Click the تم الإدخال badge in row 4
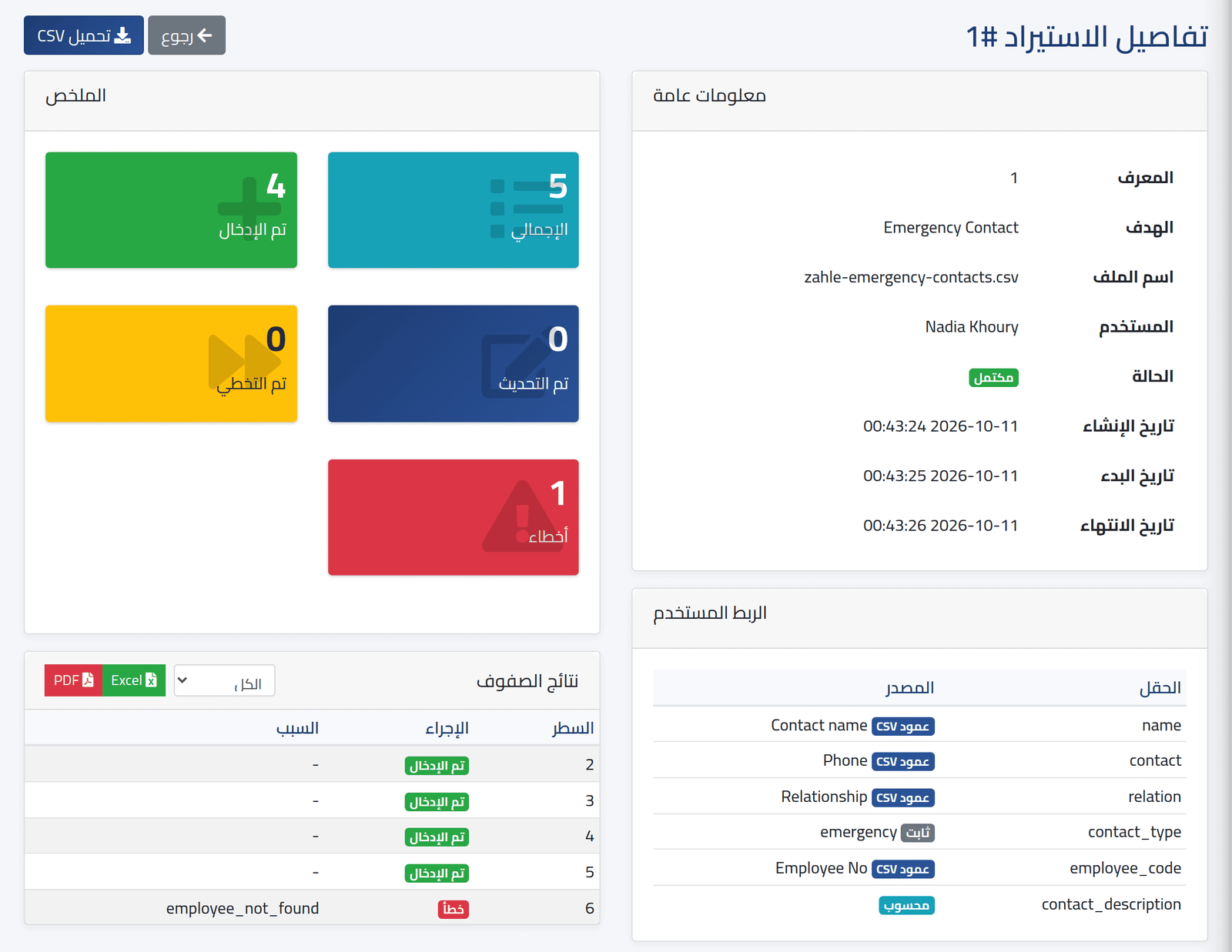This screenshot has height=952, width=1232. [437, 837]
